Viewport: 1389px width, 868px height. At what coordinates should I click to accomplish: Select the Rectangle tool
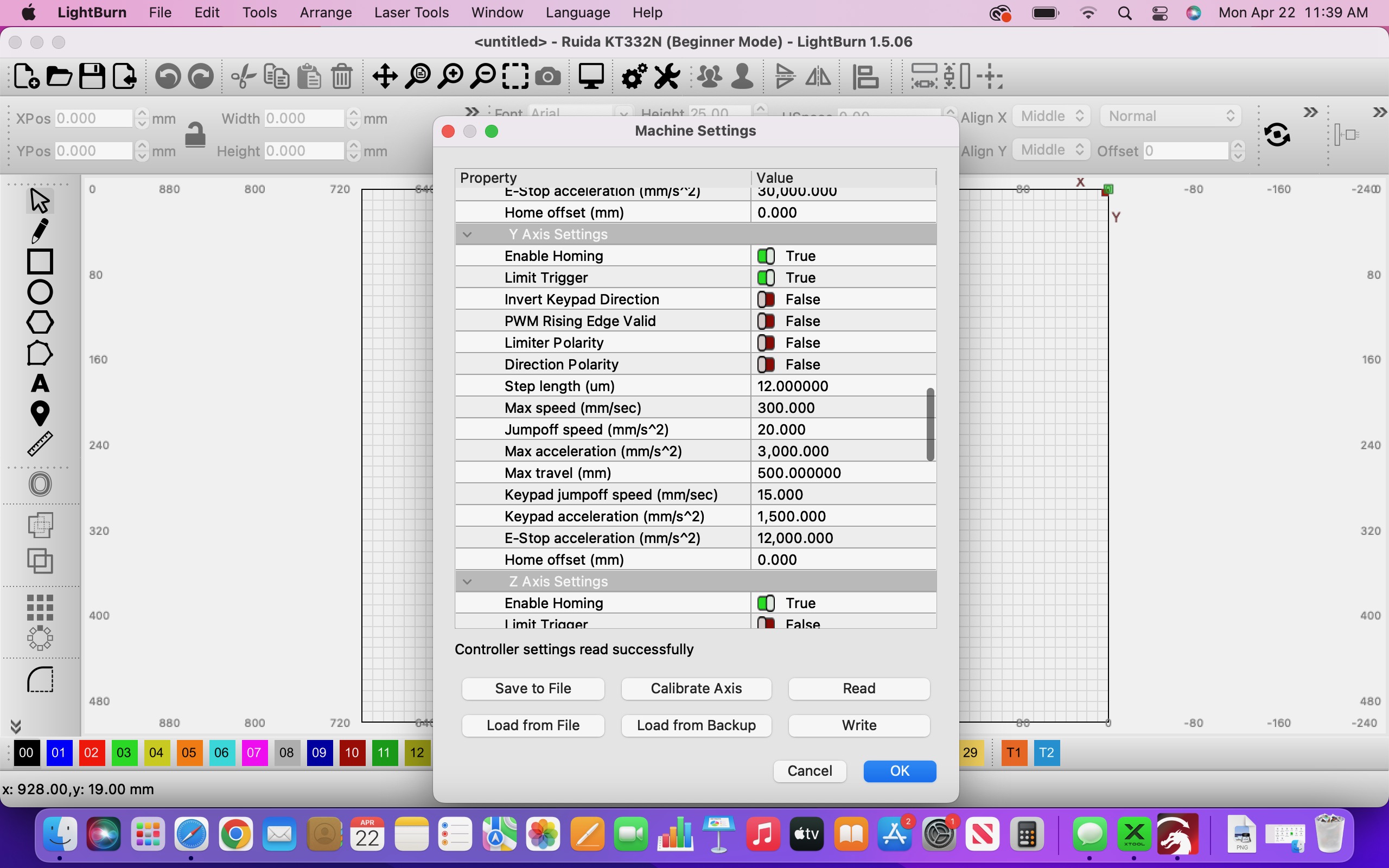pyautogui.click(x=40, y=261)
